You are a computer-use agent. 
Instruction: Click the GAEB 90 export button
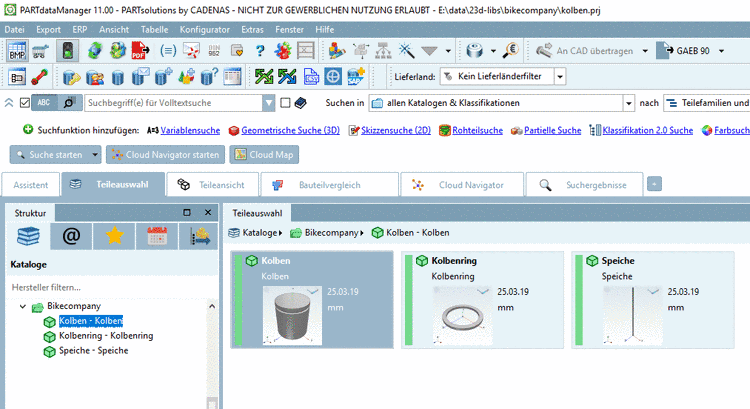tap(683, 51)
